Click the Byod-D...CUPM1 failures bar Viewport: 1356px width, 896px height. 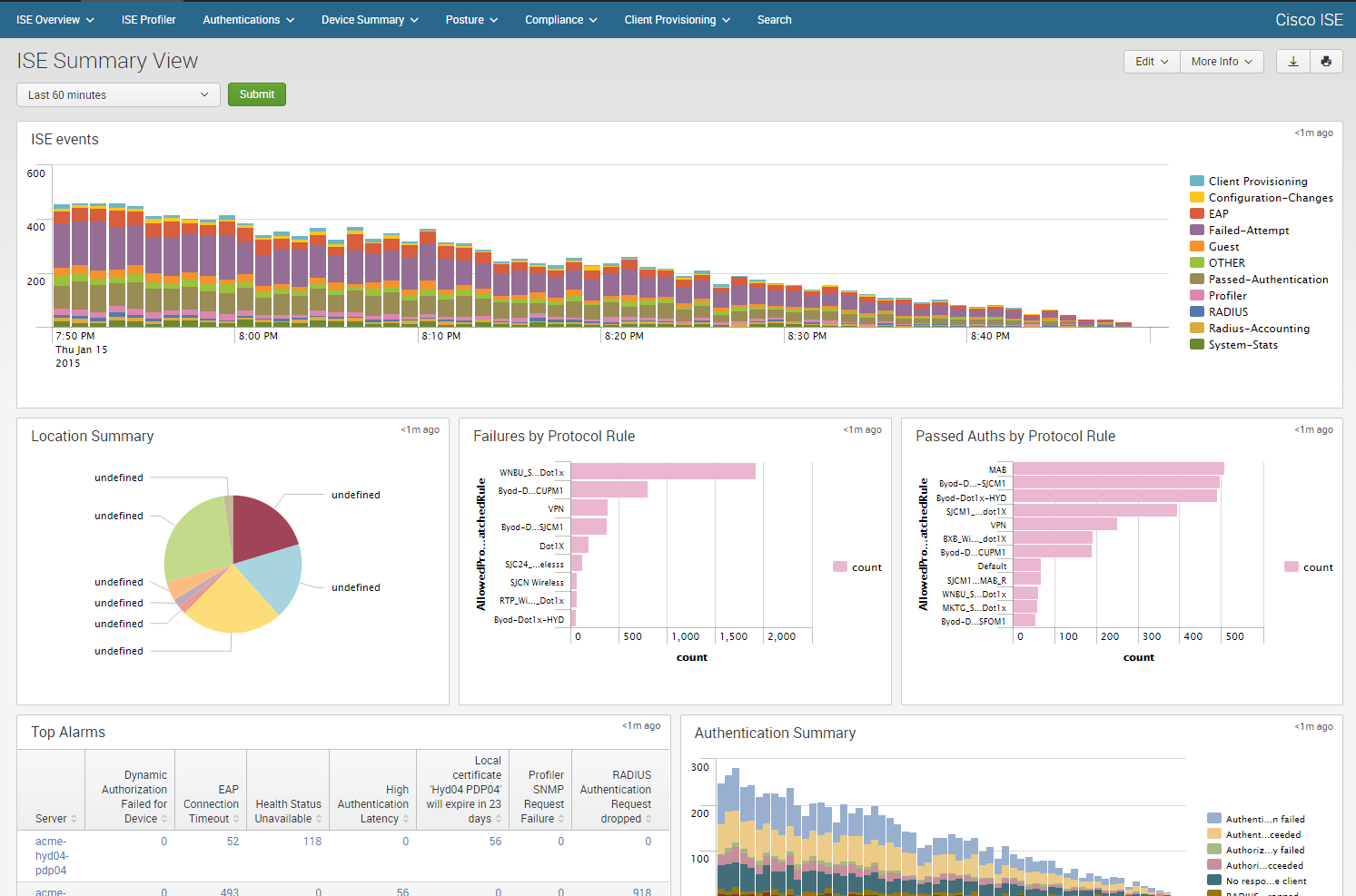(609, 489)
